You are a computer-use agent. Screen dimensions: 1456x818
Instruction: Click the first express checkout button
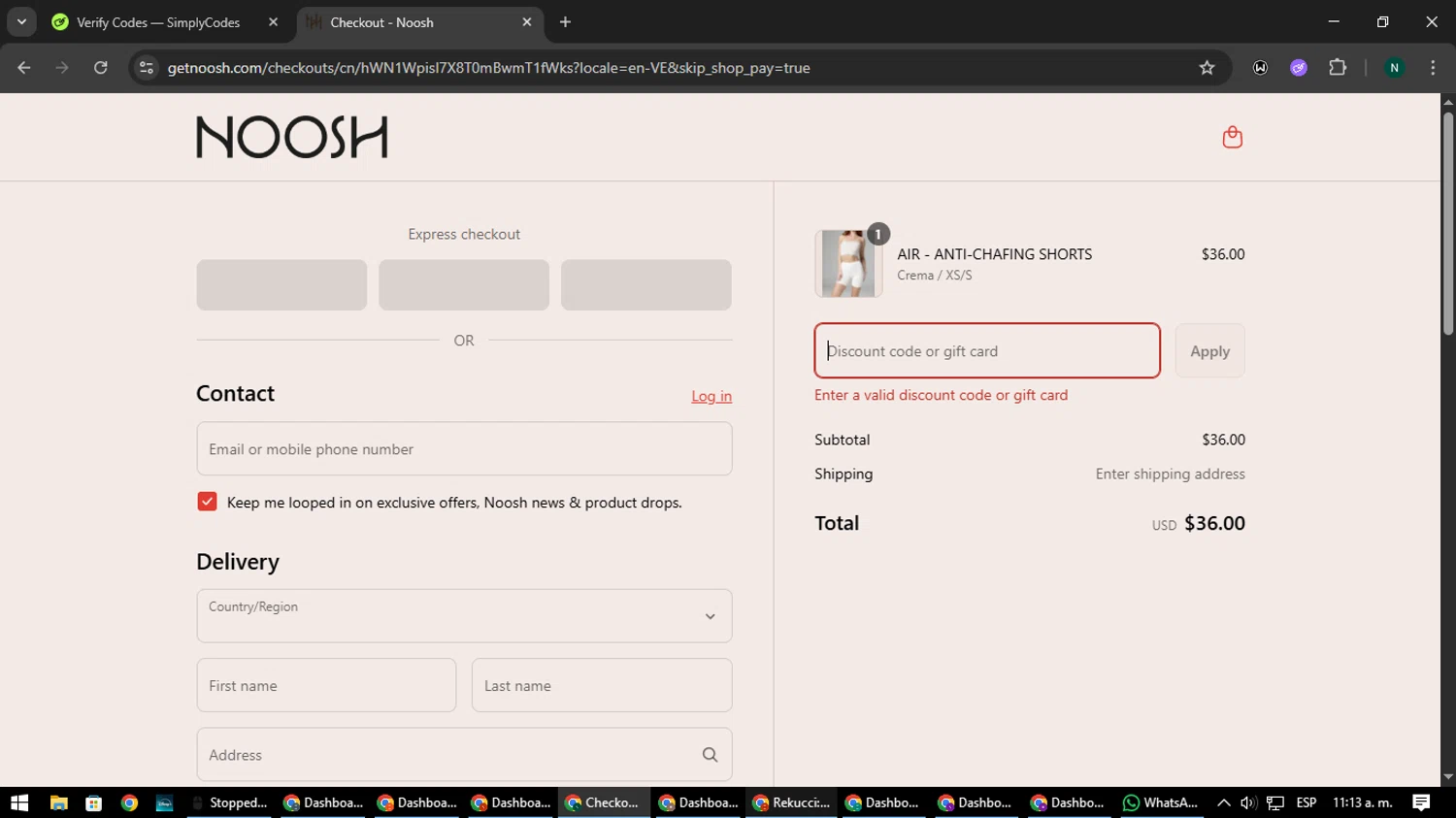pos(281,284)
